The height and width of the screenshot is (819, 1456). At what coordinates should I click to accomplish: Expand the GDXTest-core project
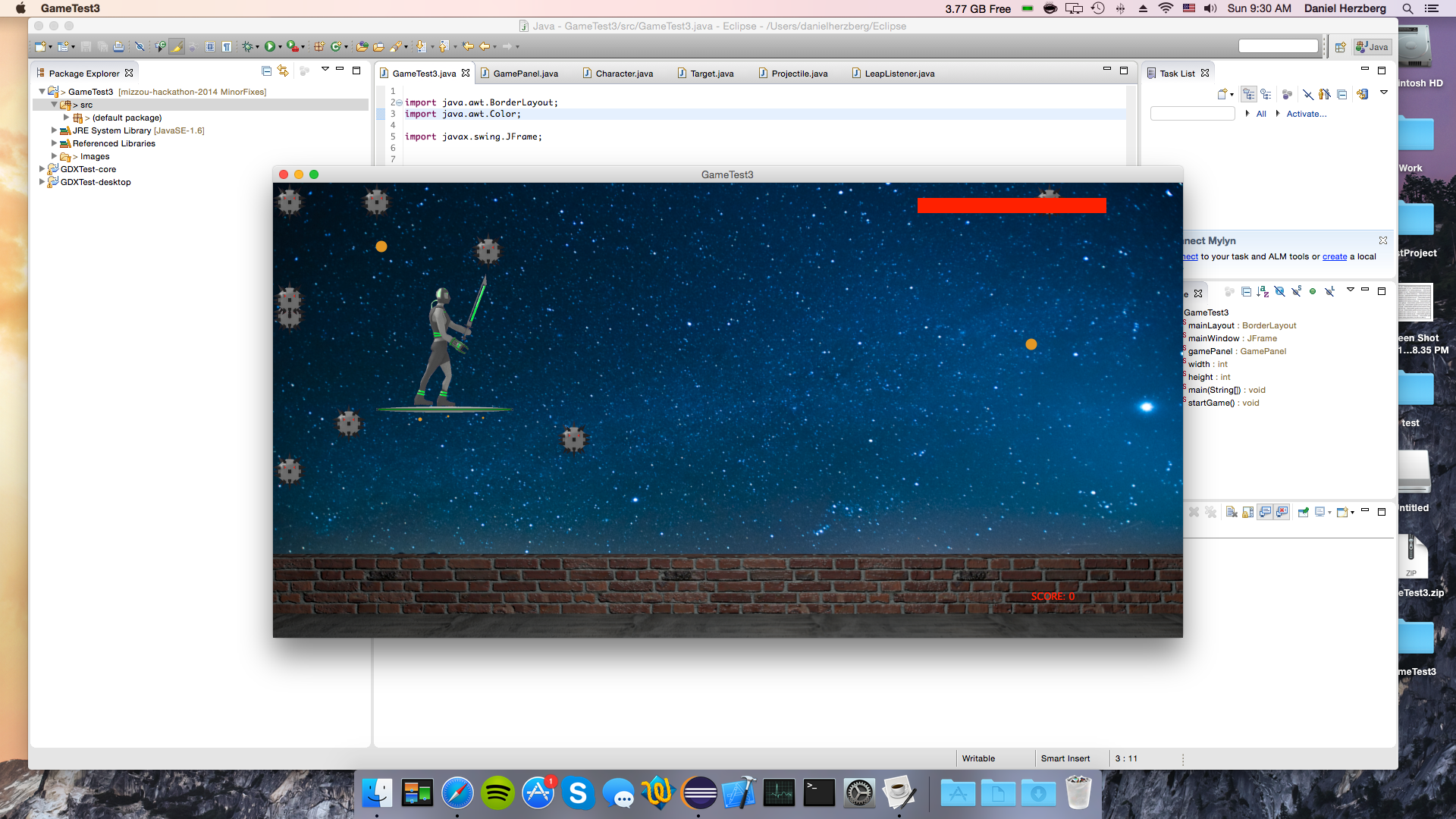pos(42,169)
